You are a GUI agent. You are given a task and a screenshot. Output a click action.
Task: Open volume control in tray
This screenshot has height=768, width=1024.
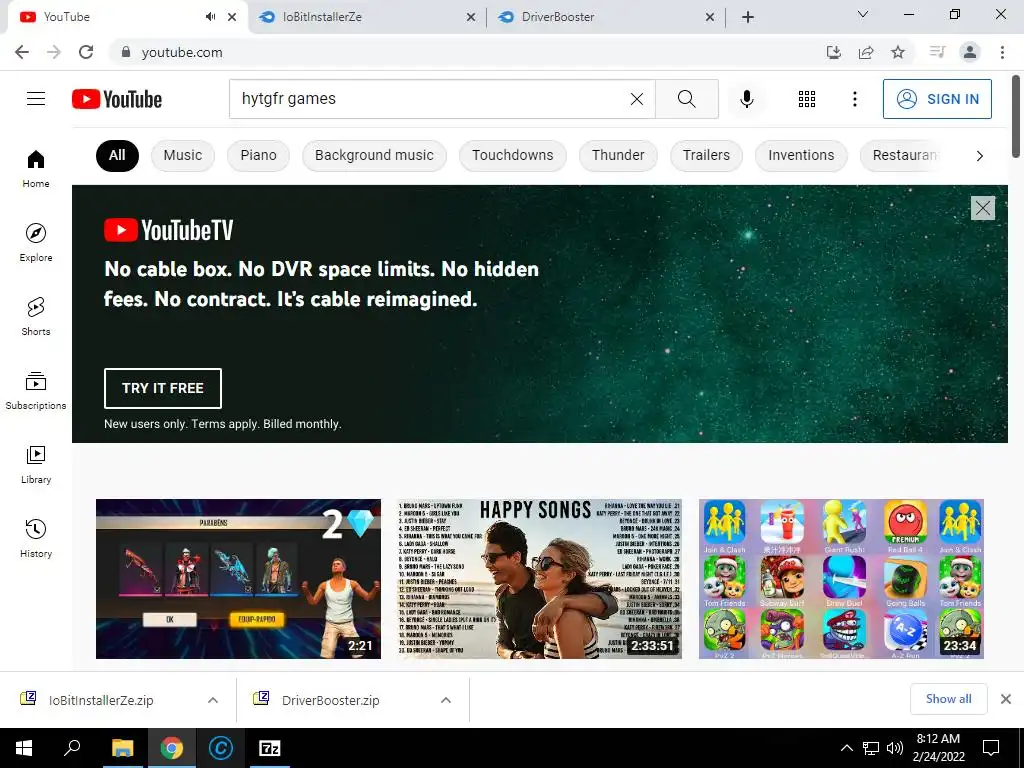click(x=895, y=748)
